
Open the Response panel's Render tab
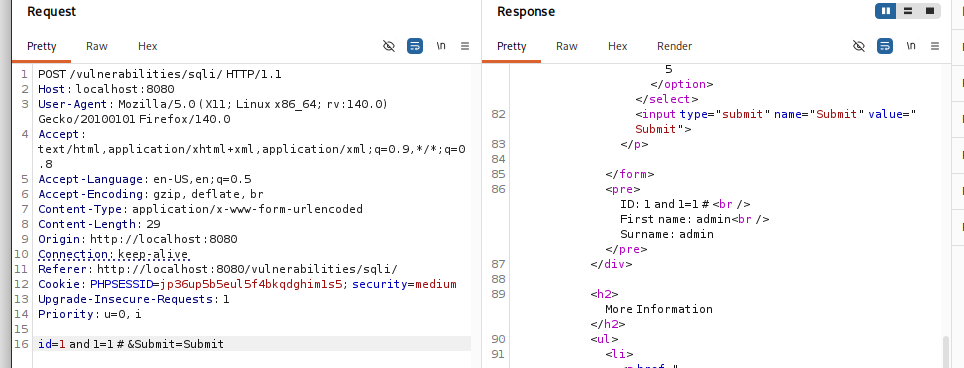click(674, 46)
